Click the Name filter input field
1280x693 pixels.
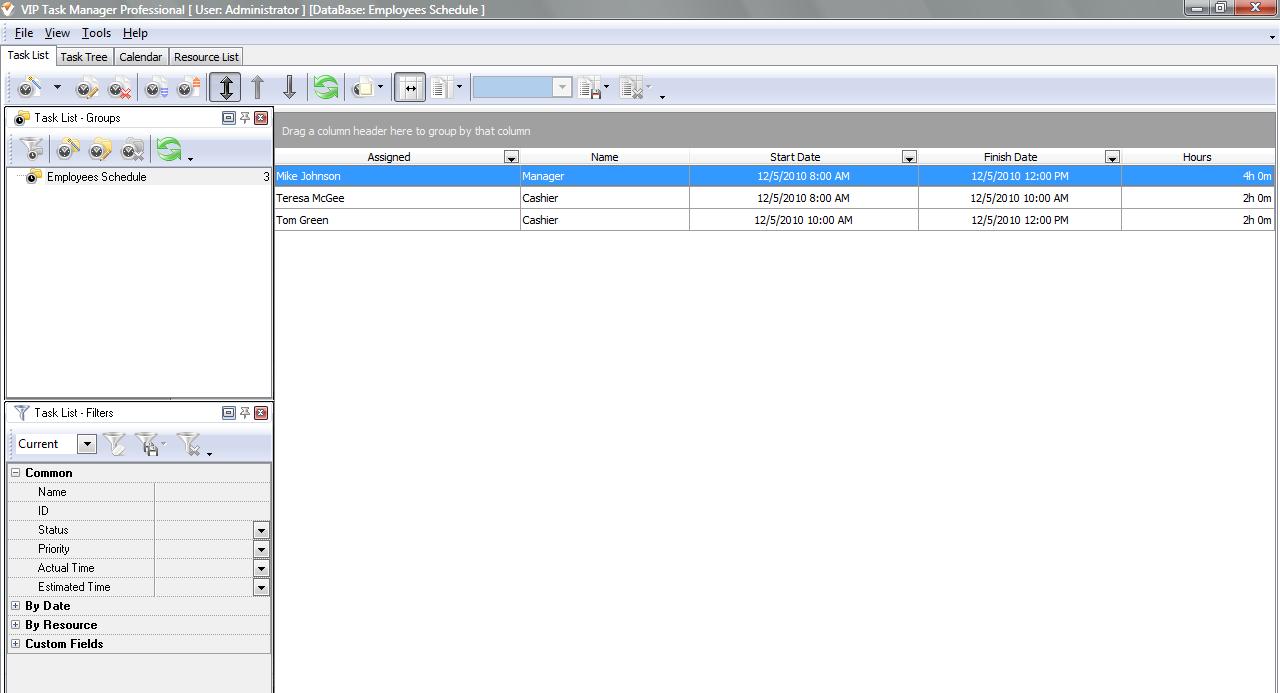(x=212, y=492)
